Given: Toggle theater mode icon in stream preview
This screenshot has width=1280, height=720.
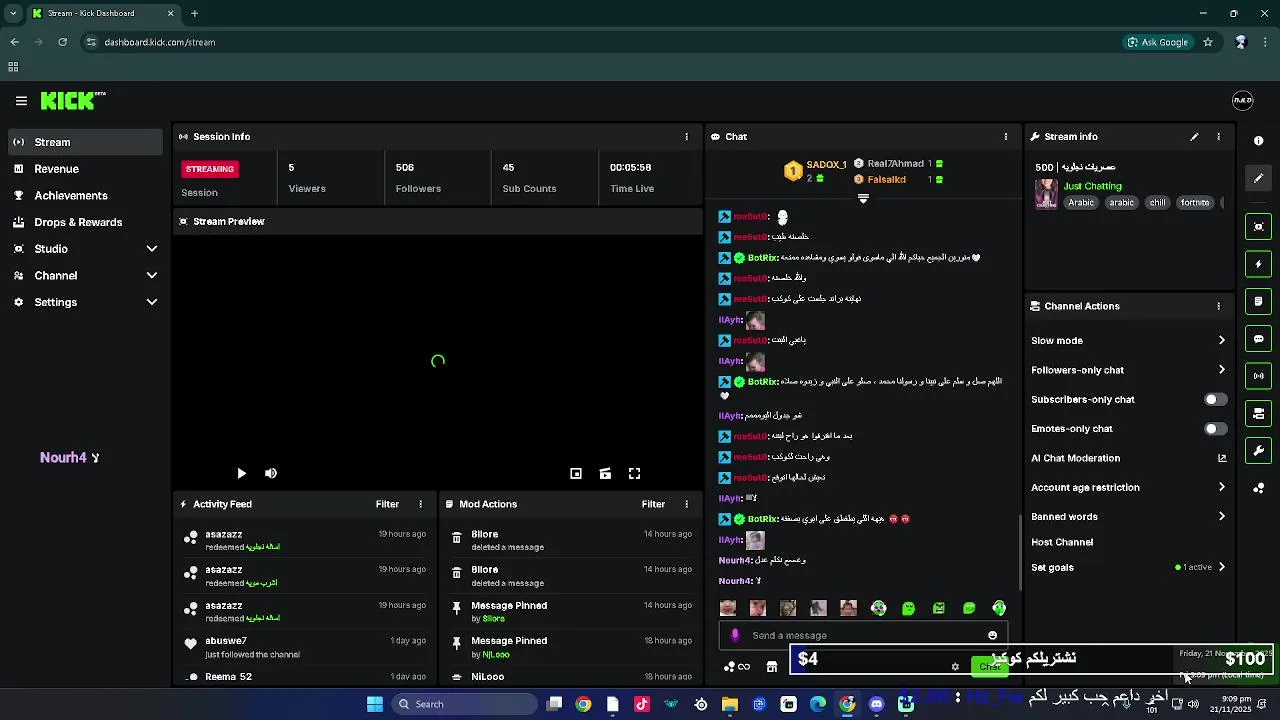Looking at the screenshot, I should (605, 474).
